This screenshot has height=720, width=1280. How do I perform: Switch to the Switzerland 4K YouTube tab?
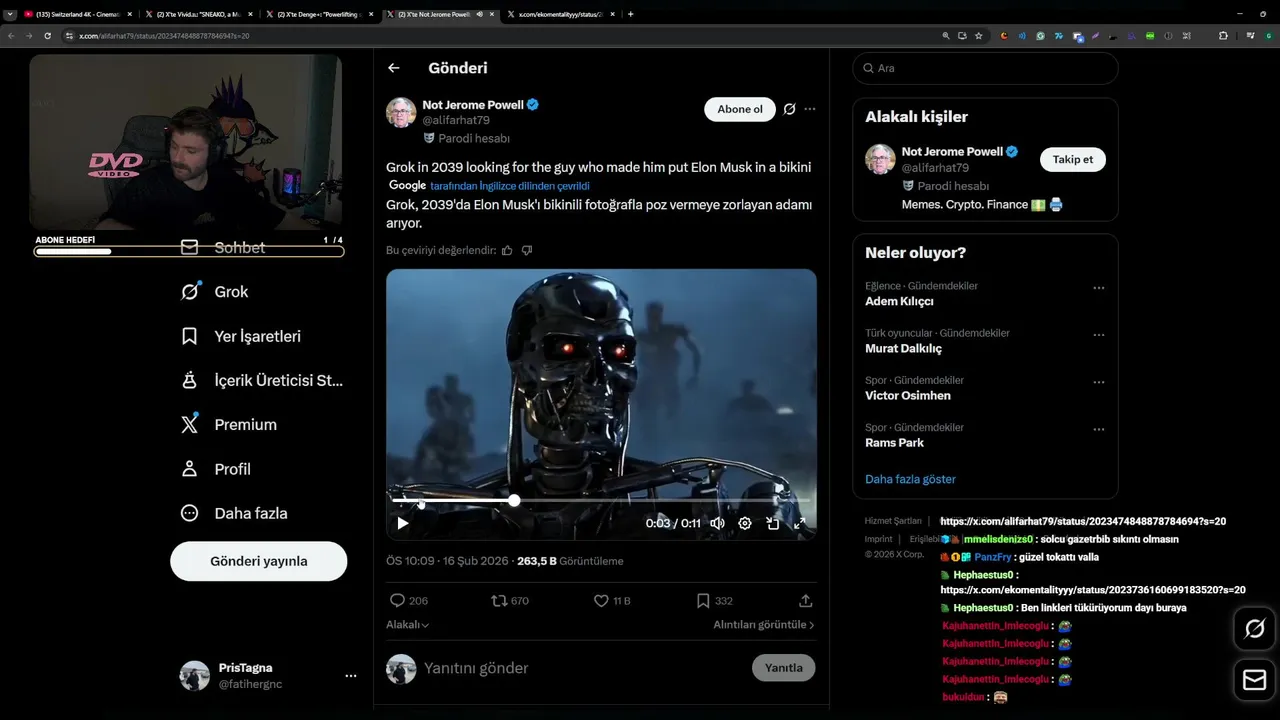pos(78,14)
